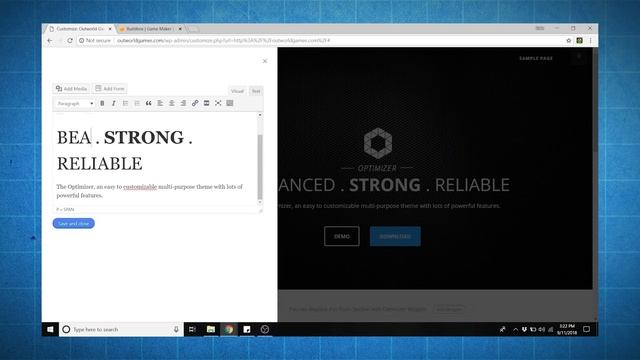Image resolution: width=640 pixels, height=360 pixels.
Task: Show hidden system tray icons
Action: (516, 329)
